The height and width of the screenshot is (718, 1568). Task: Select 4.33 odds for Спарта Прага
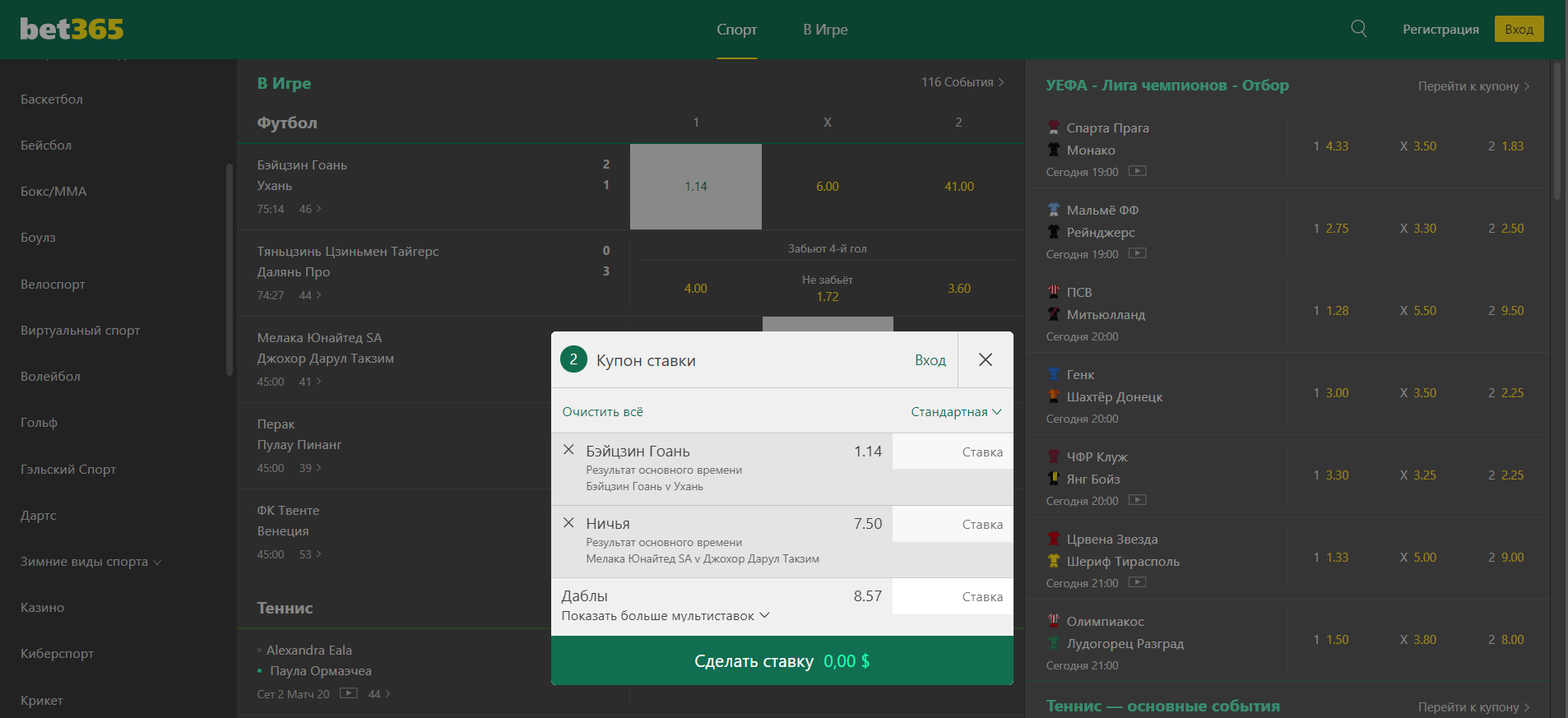tap(1330, 146)
